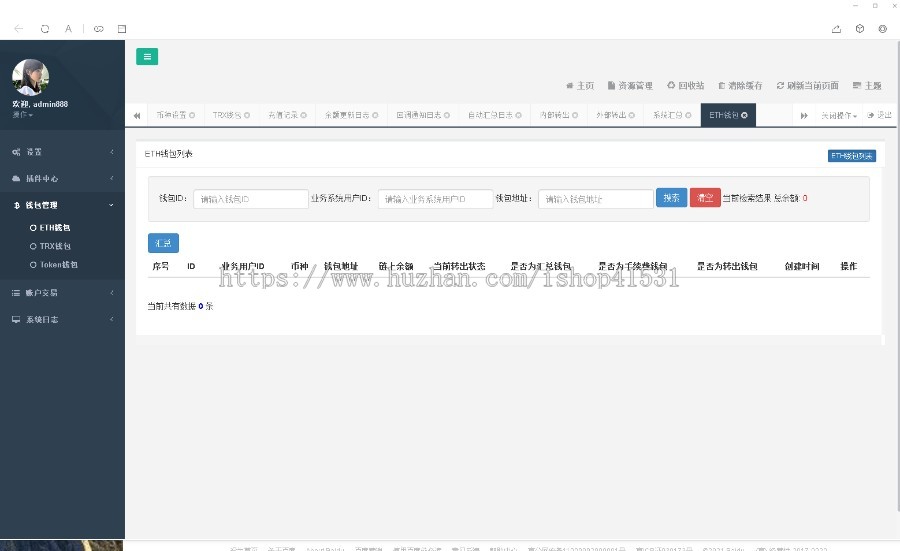Open the 关闭操作 dropdown
Screen dimensions: 900x551
point(838,116)
